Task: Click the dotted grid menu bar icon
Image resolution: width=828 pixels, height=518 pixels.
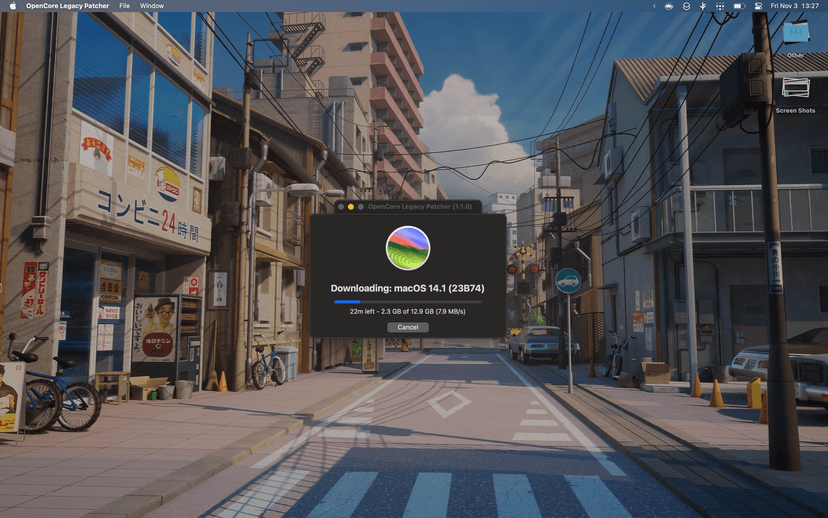Action: [720, 6]
